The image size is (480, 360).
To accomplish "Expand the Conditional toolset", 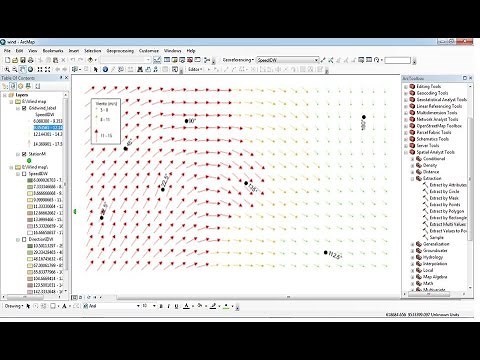I will (412, 159).
